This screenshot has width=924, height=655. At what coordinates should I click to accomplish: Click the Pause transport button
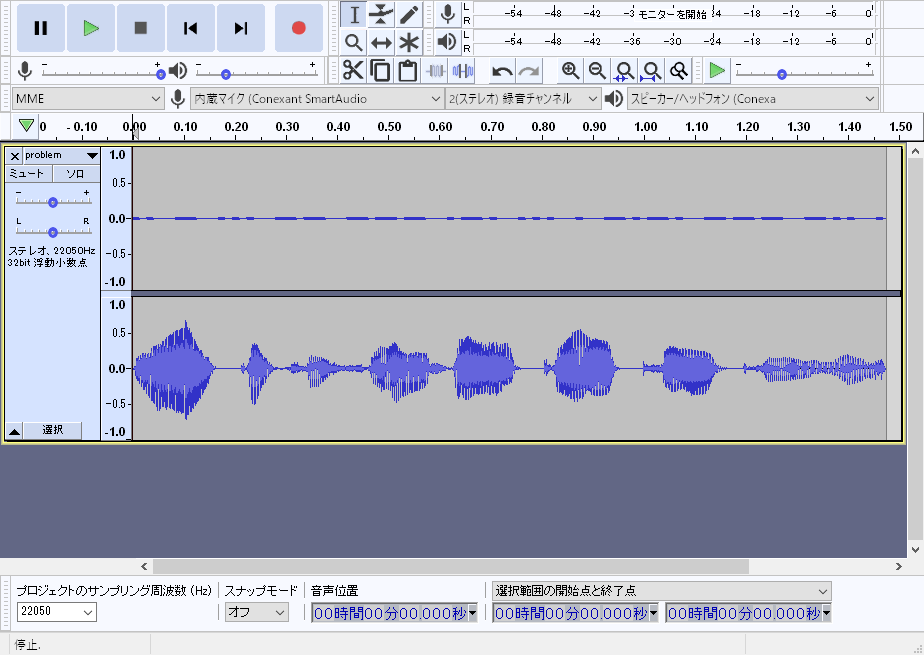pyautogui.click(x=41, y=28)
